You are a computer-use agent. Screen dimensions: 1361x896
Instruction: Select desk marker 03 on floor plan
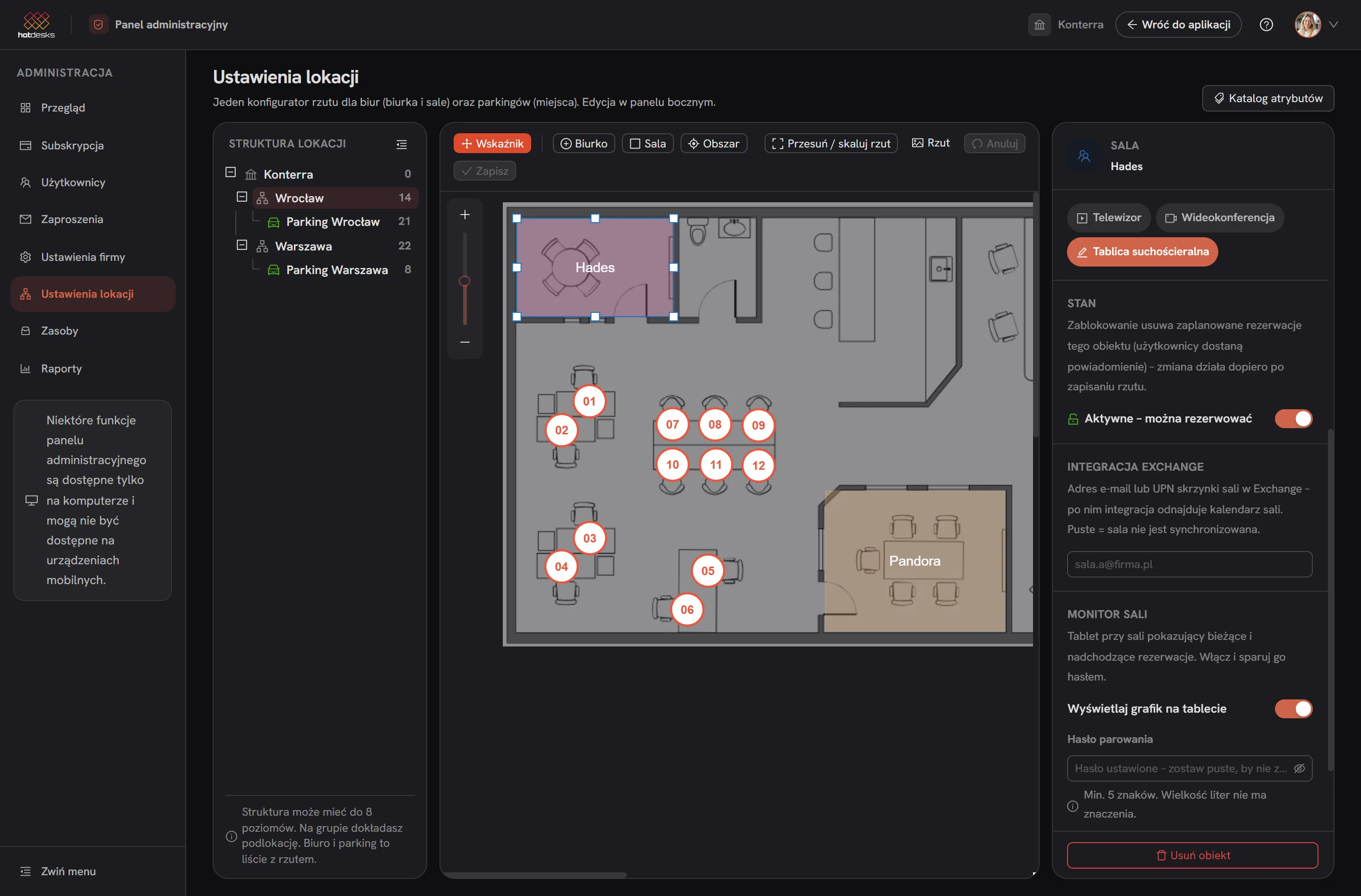590,538
